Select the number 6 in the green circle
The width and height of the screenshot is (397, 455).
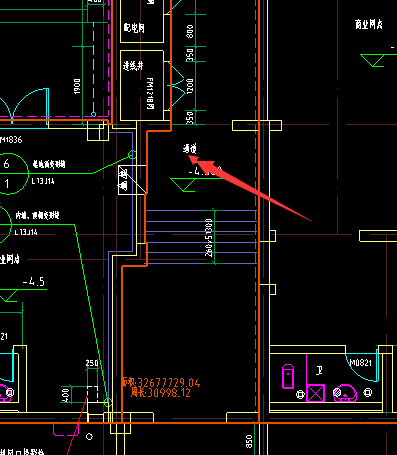tap(6, 164)
